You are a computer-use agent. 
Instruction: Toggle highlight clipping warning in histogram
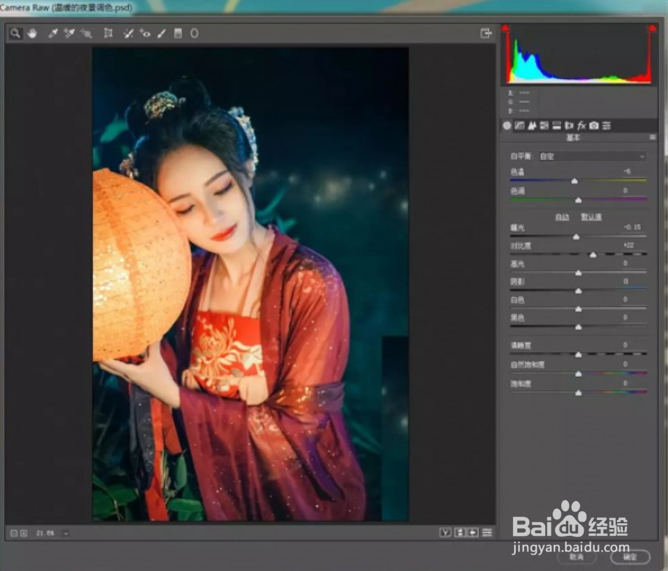pyautogui.click(x=652, y=29)
